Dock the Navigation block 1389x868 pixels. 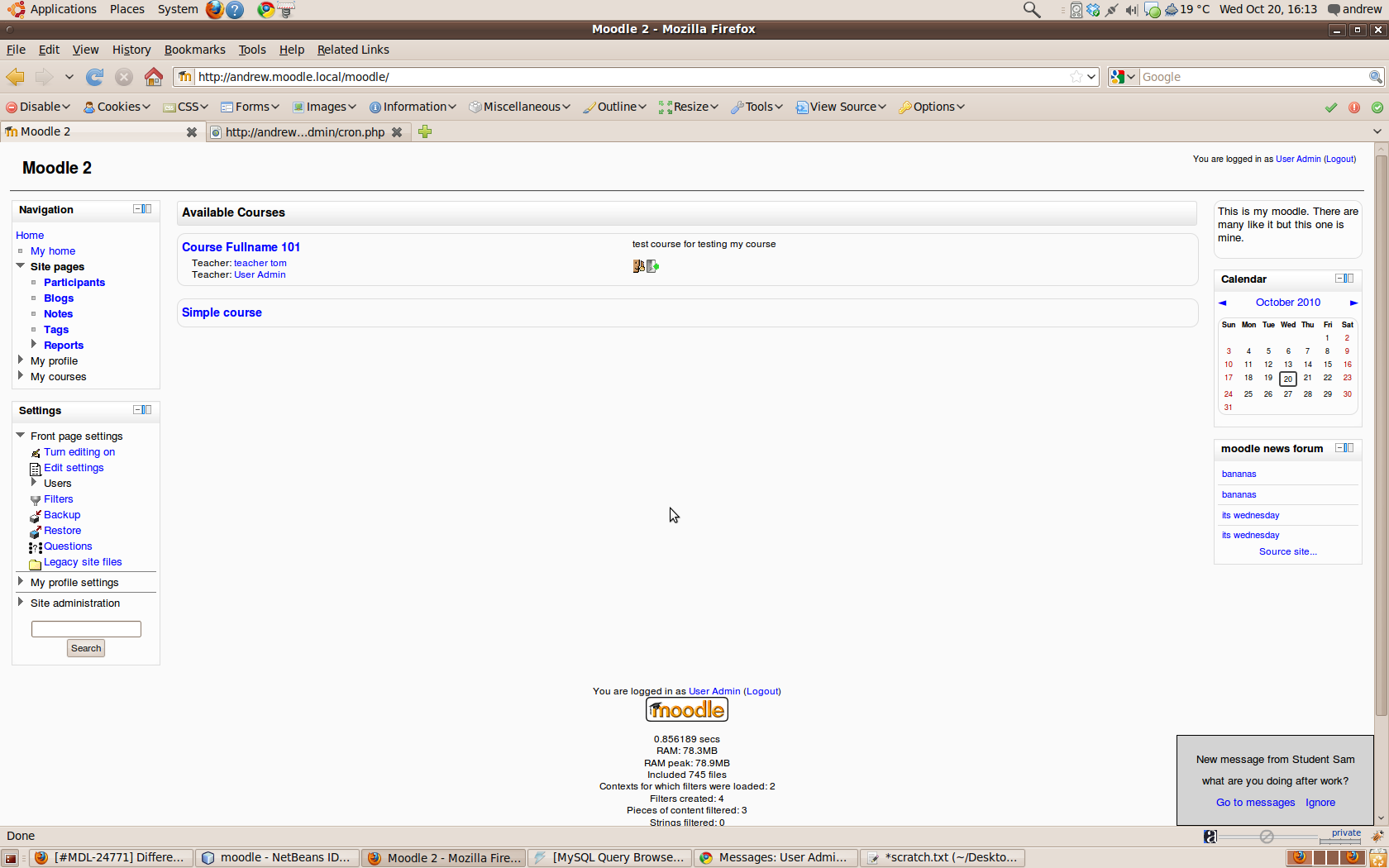tap(147, 209)
